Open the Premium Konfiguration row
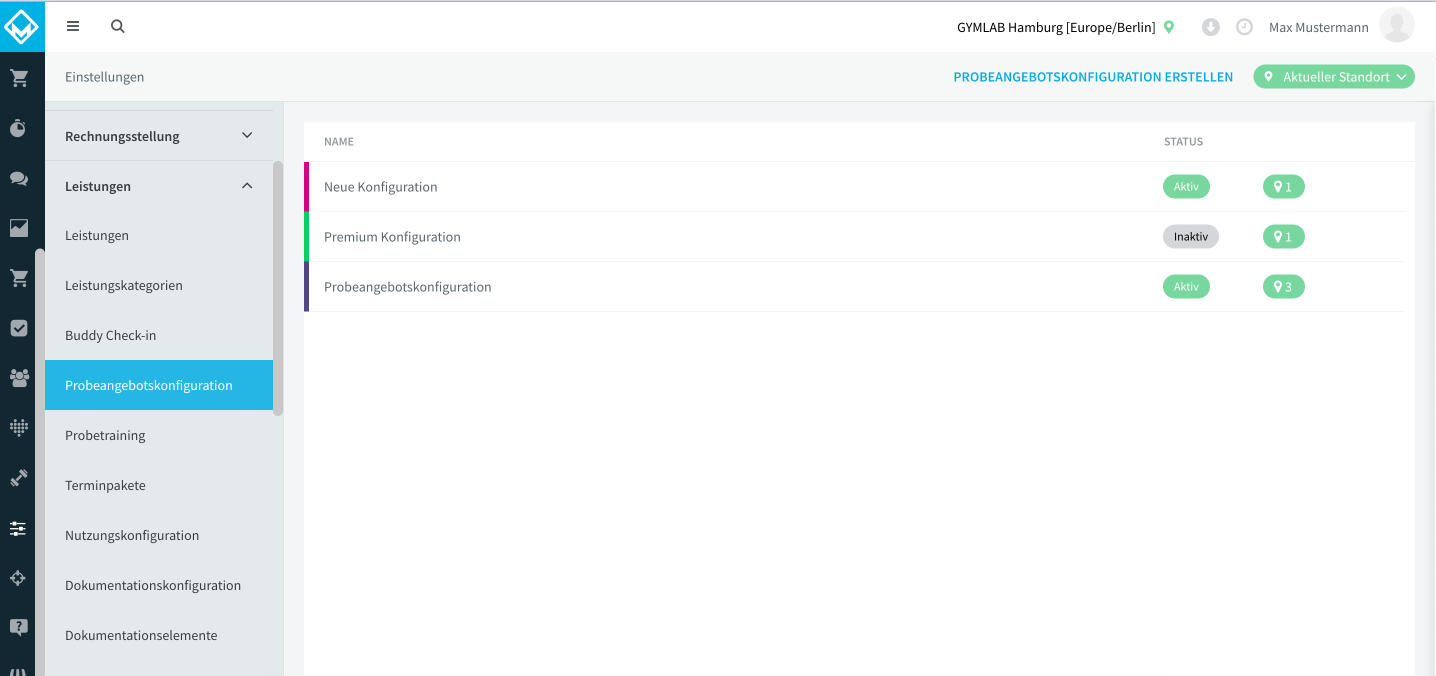This screenshot has width=1436, height=676. tap(854, 237)
